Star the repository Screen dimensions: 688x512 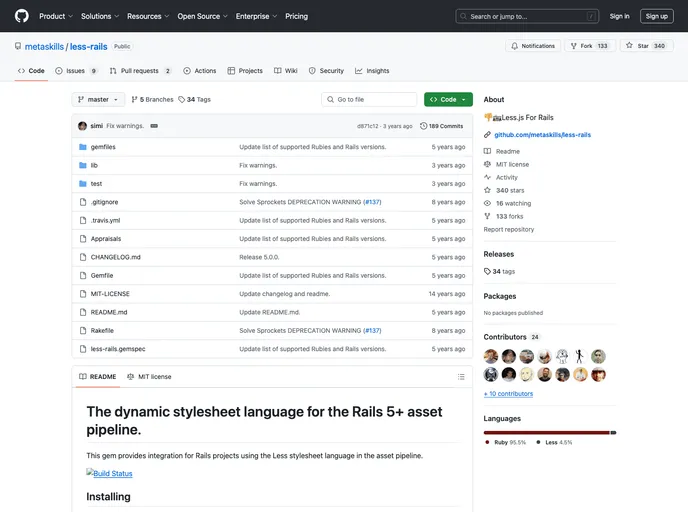[646, 46]
